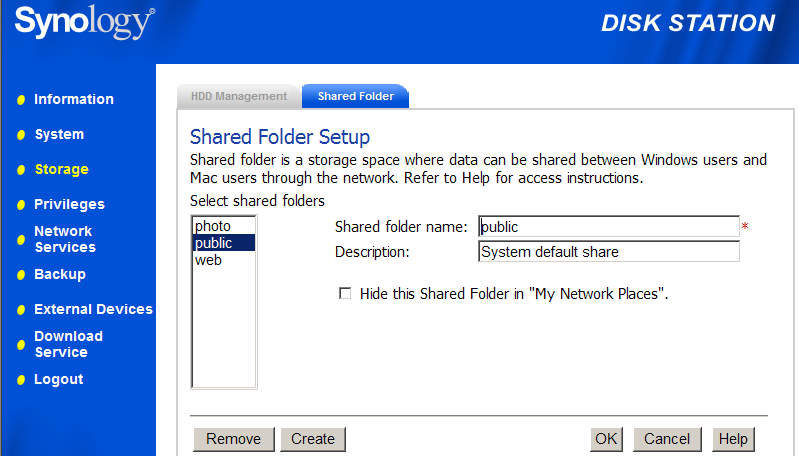The width and height of the screenshot is (799, 456).
Task: Navigate to External Devices
Action: [x=93, y=309]
